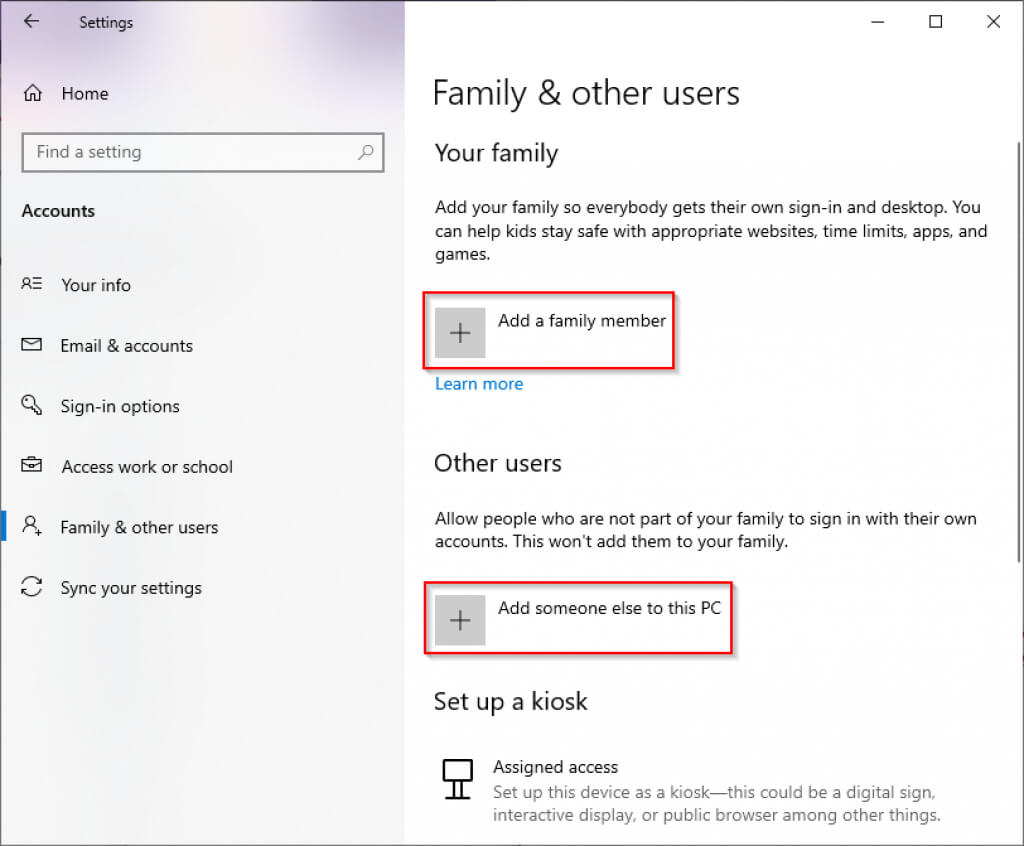Image resolution: width=1024 pixels, height=846 pixels.
Task: Open the Your info page
Action: (x=96, y=285)
